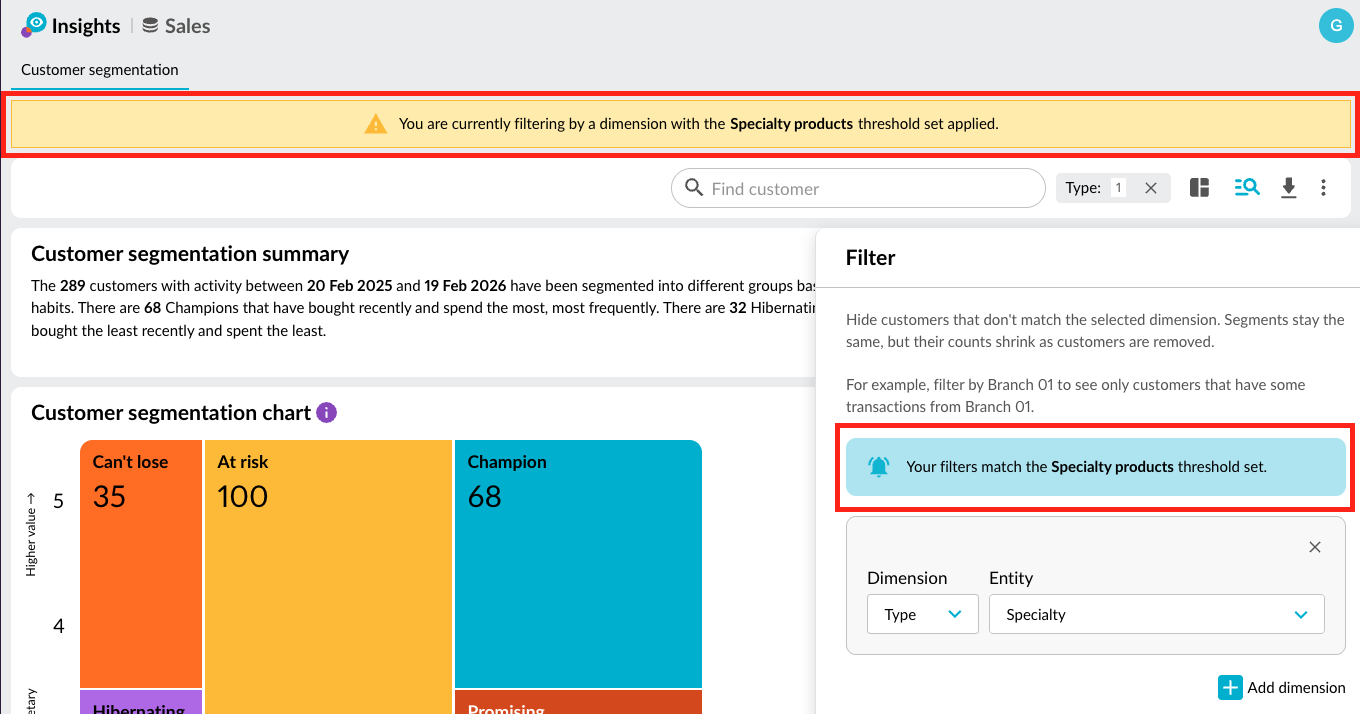
Task: Click the chart info icon
Action: click(326, 413)
